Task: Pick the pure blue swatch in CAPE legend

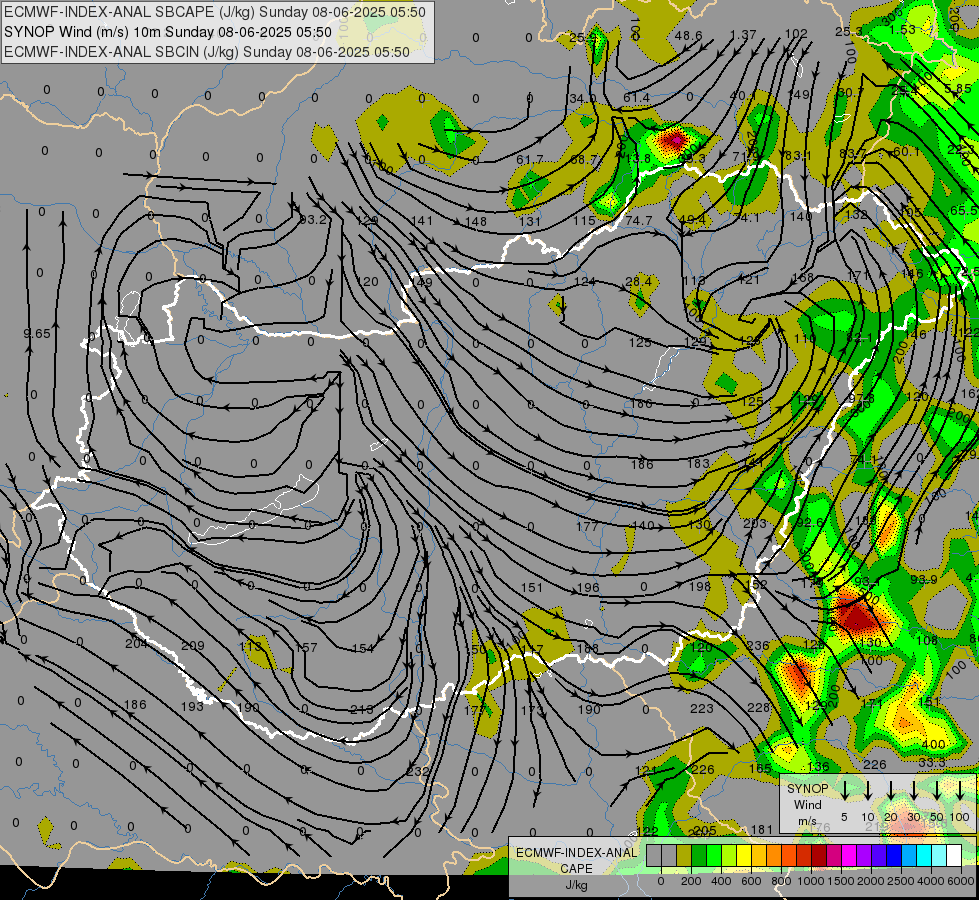Action: click(895, 855)
